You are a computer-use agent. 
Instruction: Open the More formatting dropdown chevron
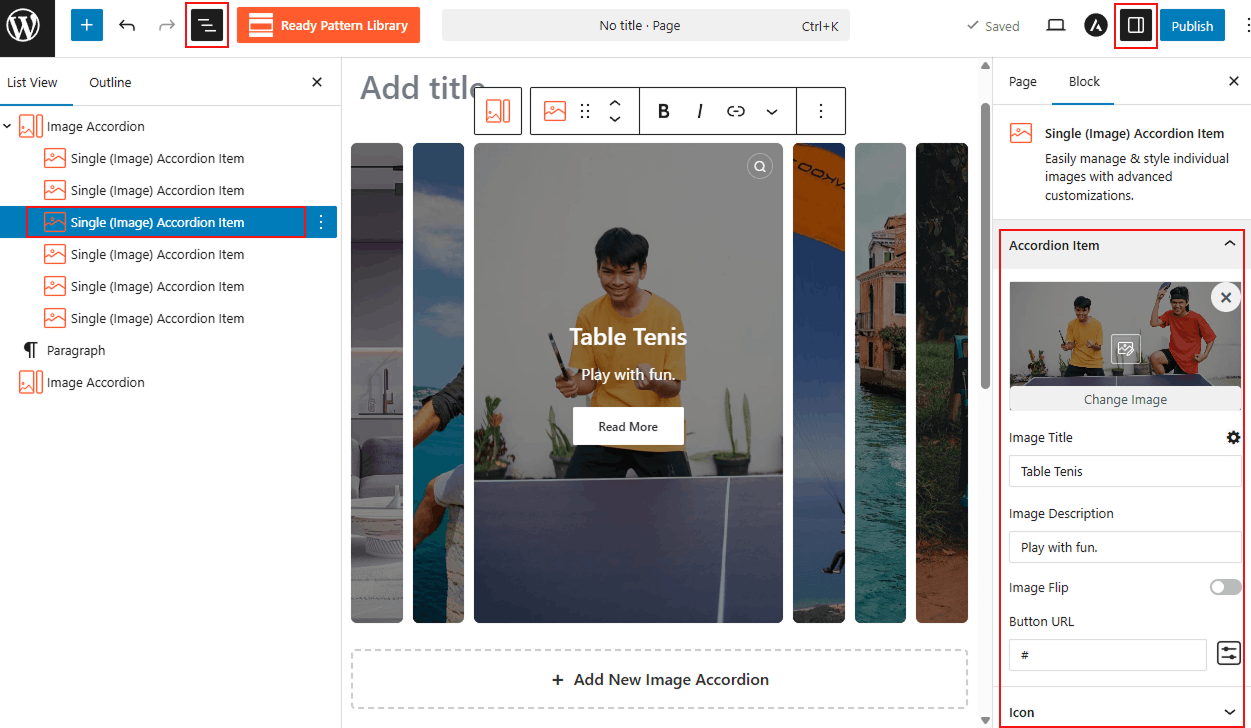772,111
